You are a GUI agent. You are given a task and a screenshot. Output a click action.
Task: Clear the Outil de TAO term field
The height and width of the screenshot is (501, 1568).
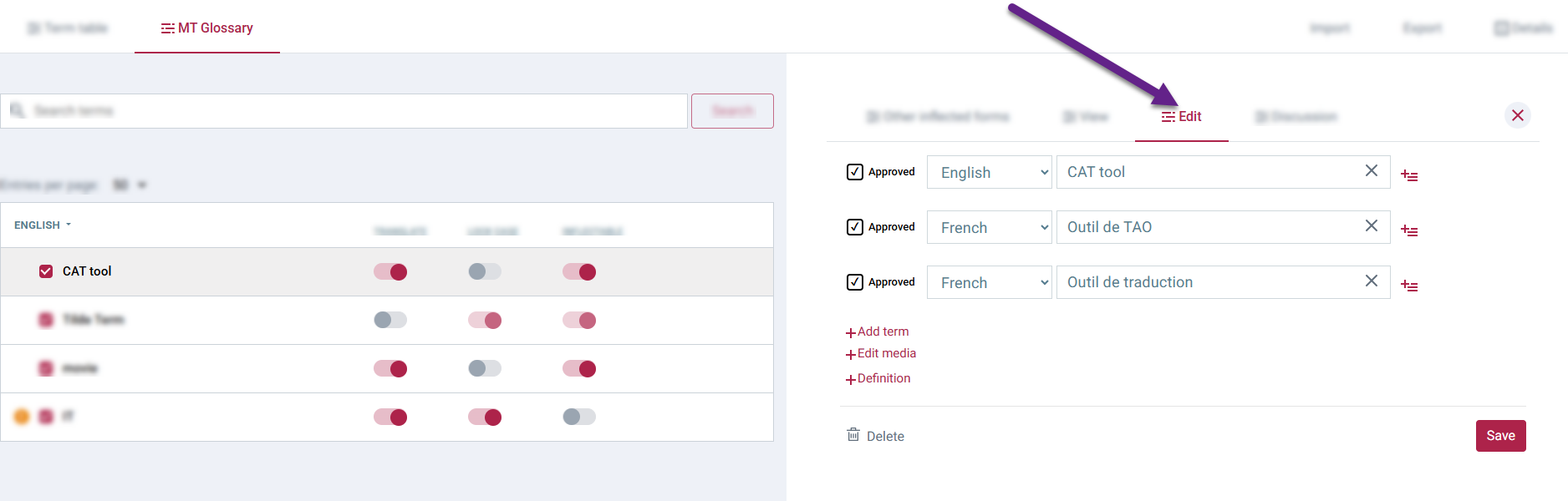coord(1372,226)
